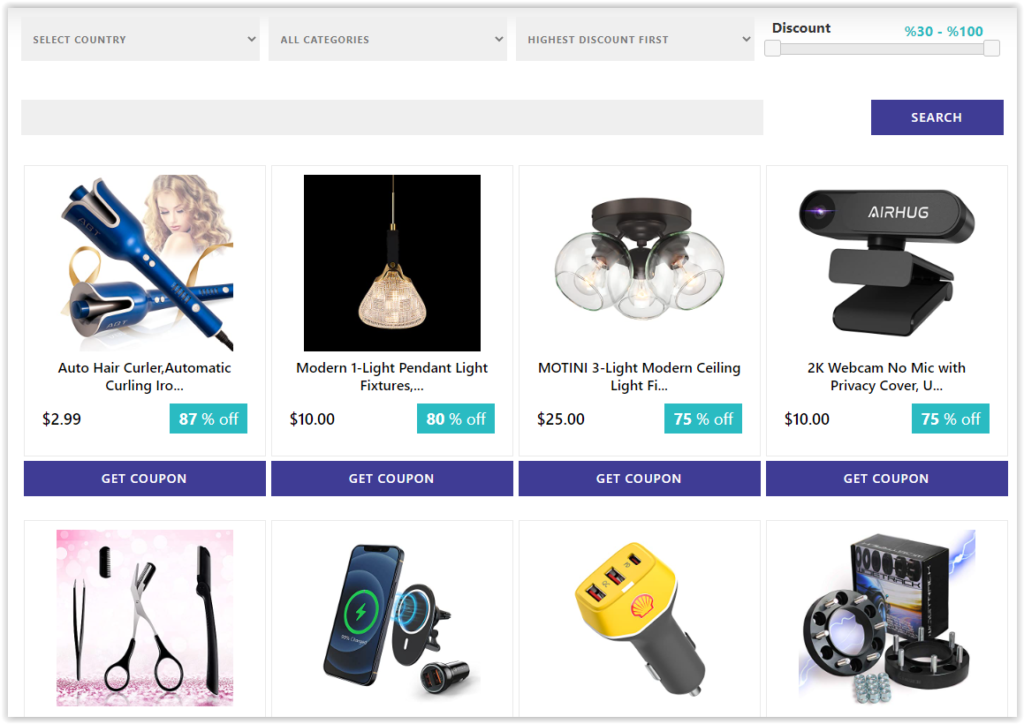Open the Auto Hair Curler title link

(x=144, y=377)
